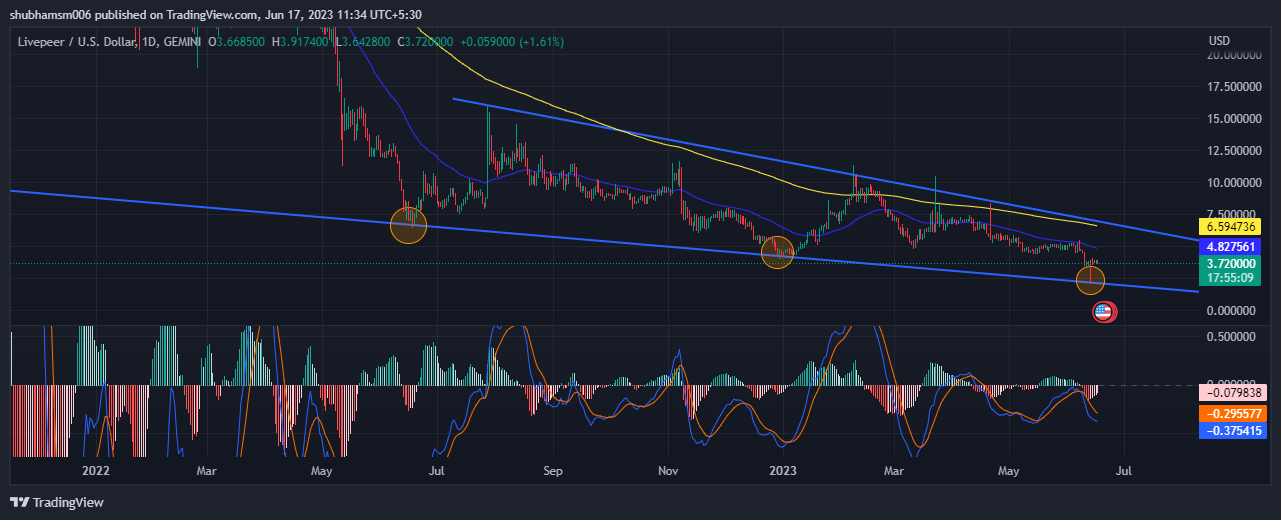Click the USD currency label on the price axis
Image resolution: width=1281 pixels, height=520 pixels.
pos(1219,41)
